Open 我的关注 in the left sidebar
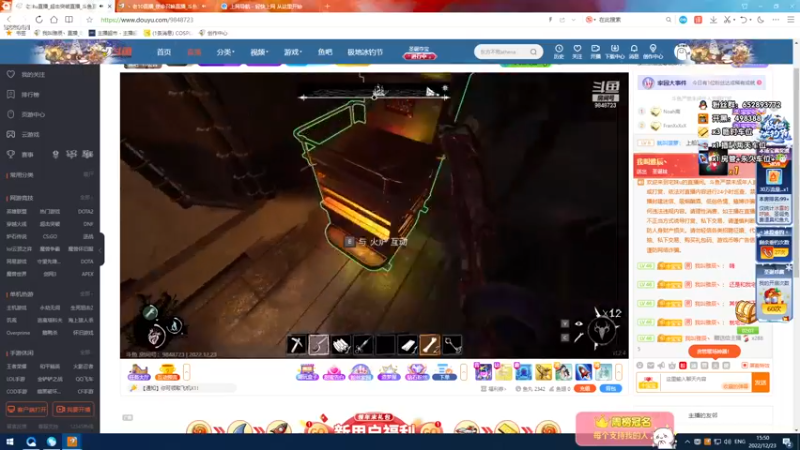This screenshot has width=800, height=450. [x=27, y=74]
